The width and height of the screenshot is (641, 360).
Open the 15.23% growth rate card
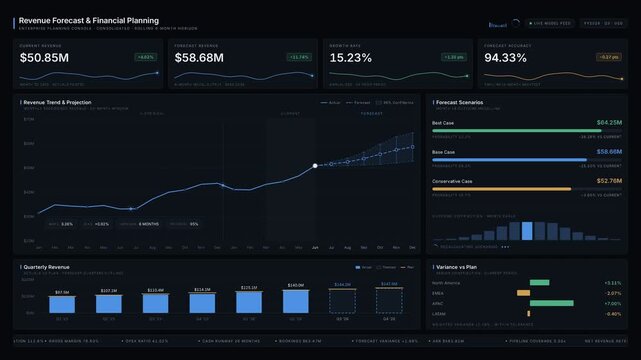398,64
